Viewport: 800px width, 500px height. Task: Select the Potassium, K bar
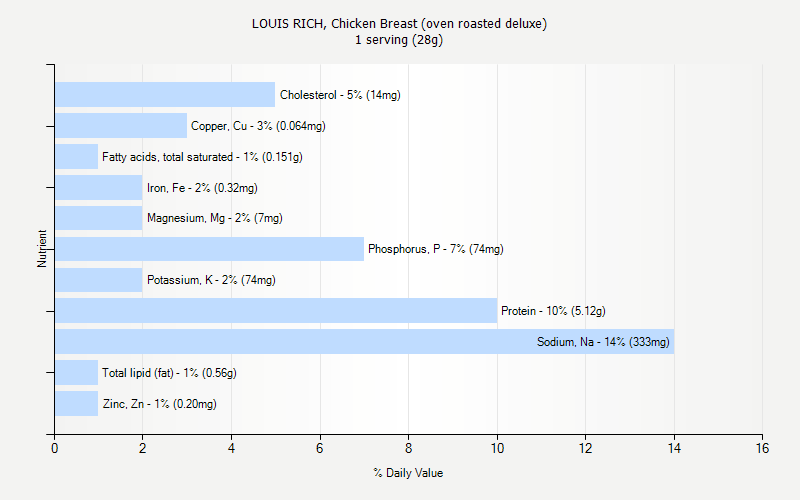click(98, 280)
